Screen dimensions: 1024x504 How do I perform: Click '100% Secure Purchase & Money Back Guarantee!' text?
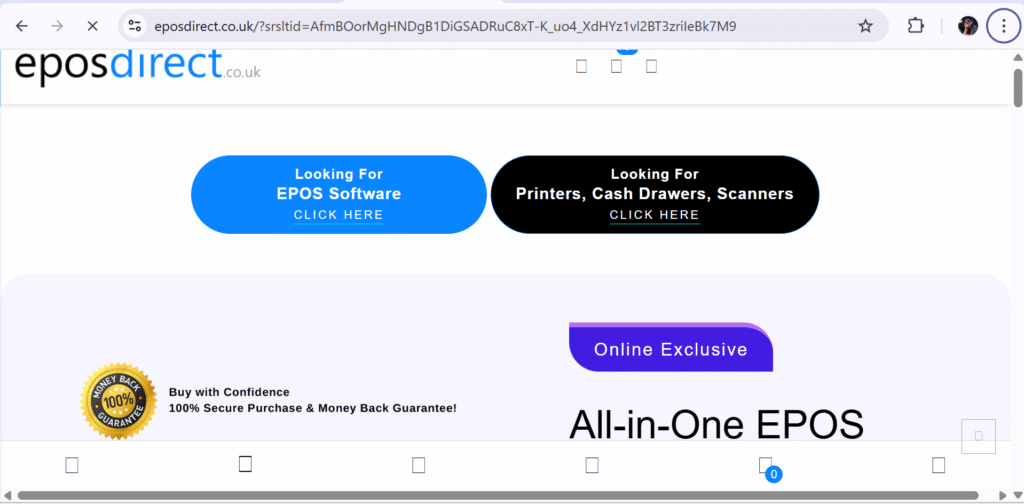pyautogui.click(x=313, y=408)
